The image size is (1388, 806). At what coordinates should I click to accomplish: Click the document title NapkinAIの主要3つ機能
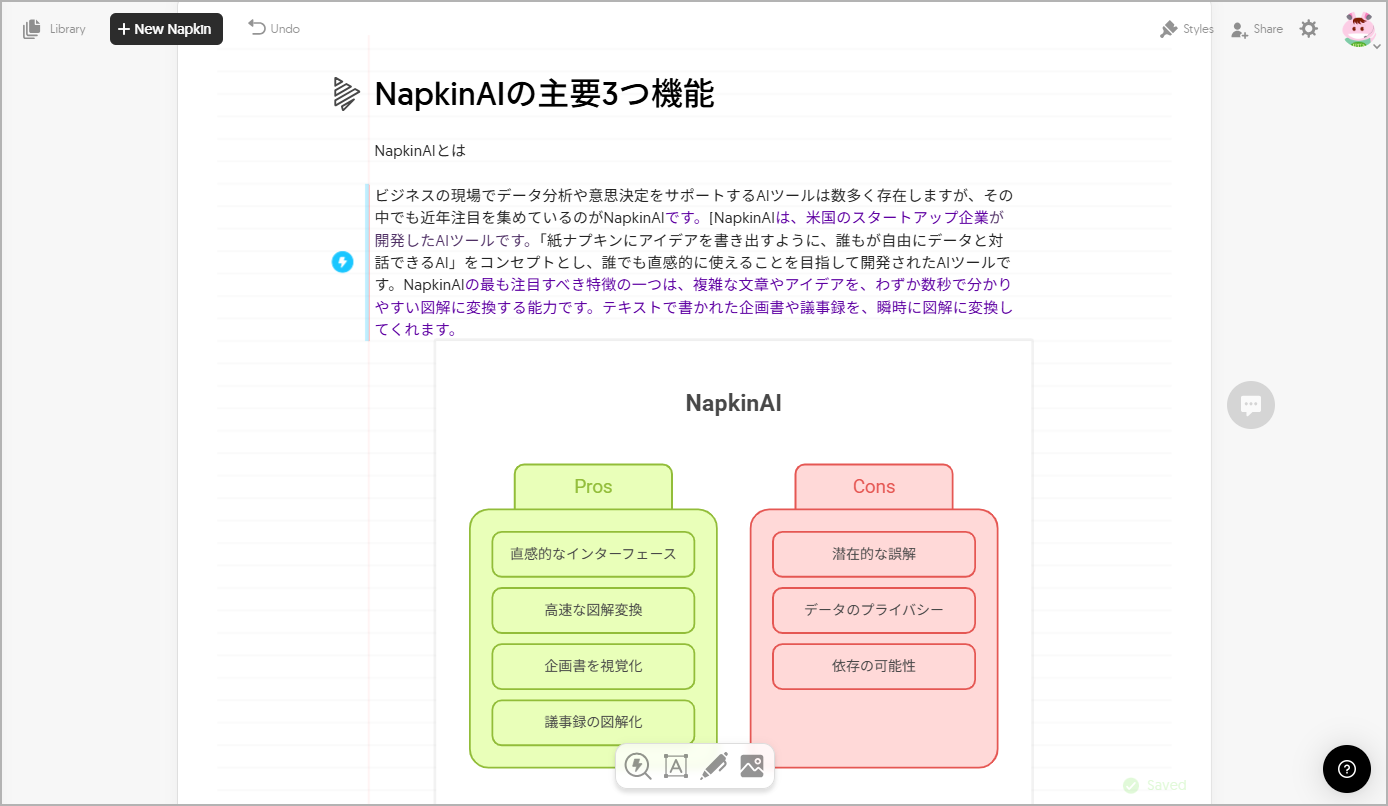[544, 94]
